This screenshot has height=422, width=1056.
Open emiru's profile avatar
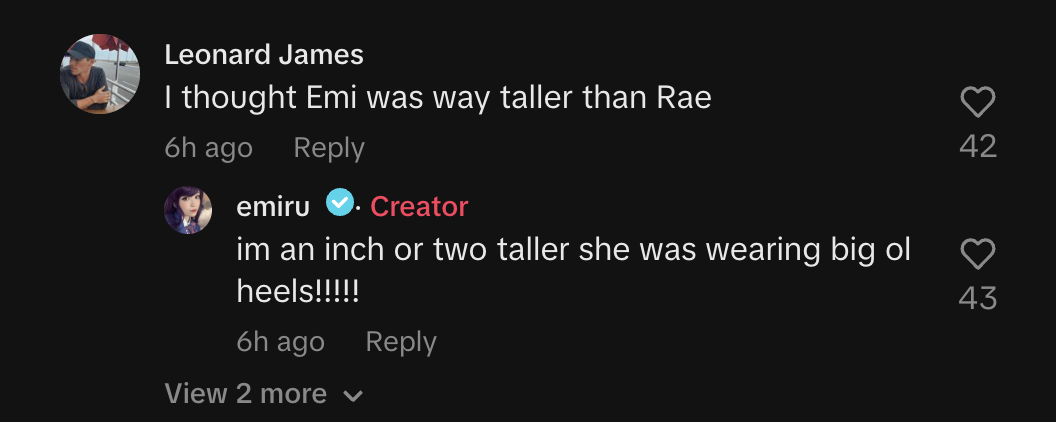tap(188, 210)
